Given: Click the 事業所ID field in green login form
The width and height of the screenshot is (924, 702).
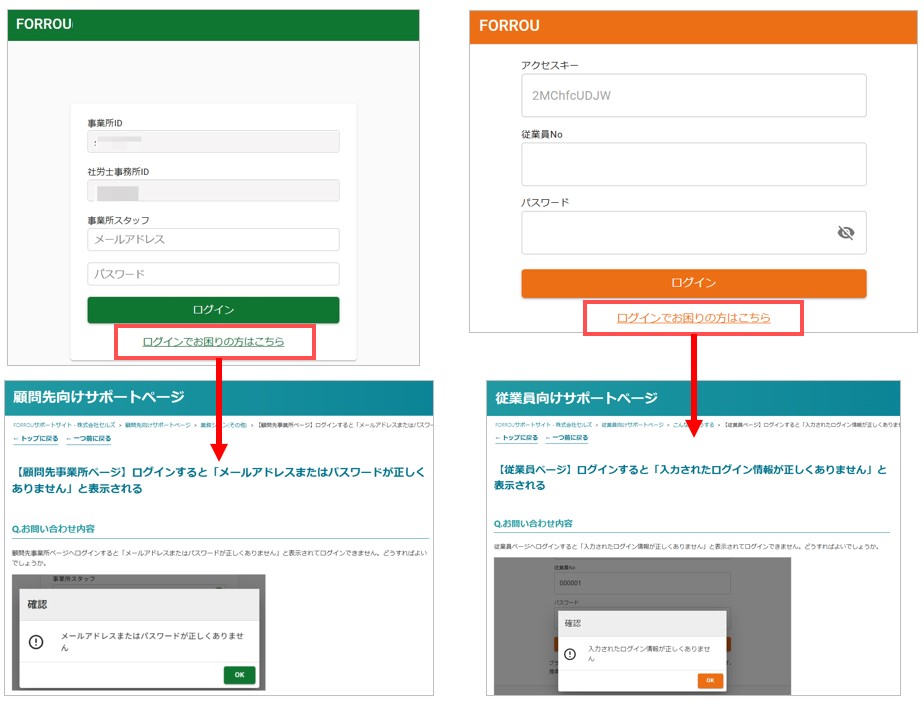Looking at the screenshot, I should click(213, 141).
